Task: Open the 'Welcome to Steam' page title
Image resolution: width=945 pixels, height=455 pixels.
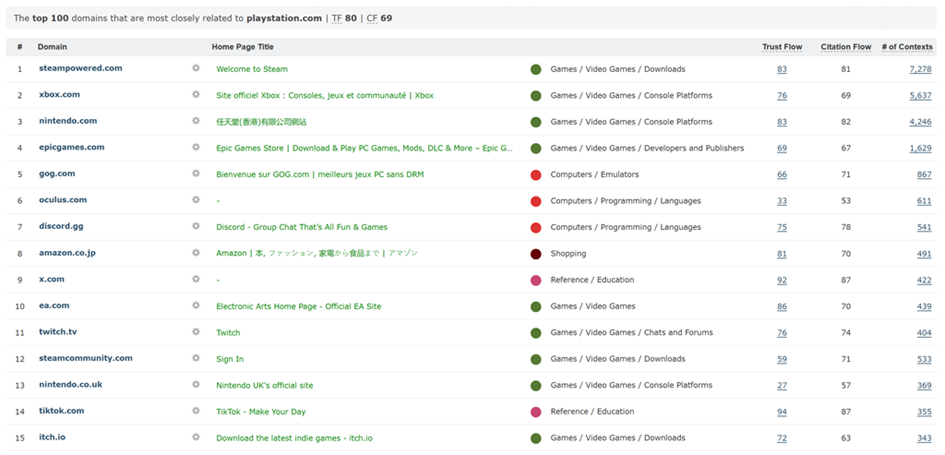Action: tap(252, 69)
